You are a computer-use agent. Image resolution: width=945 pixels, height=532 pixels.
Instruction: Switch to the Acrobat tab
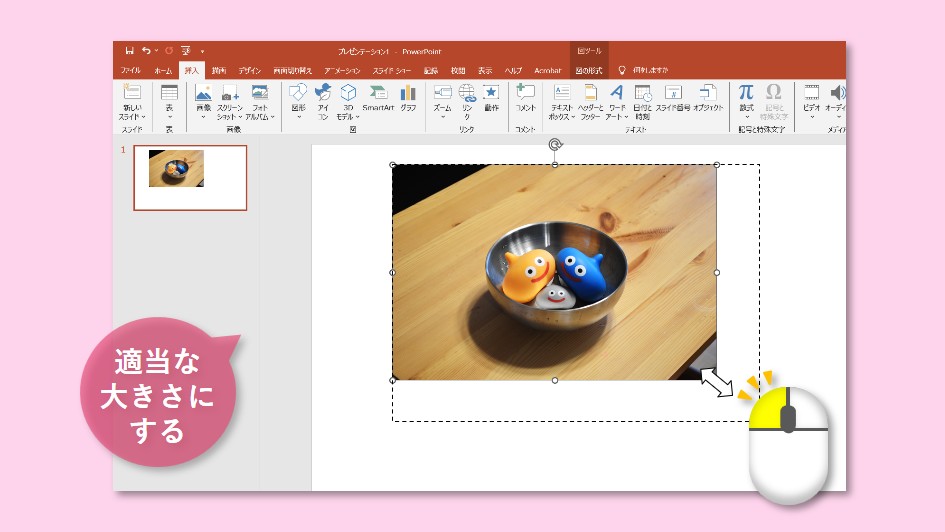[547, 70]
